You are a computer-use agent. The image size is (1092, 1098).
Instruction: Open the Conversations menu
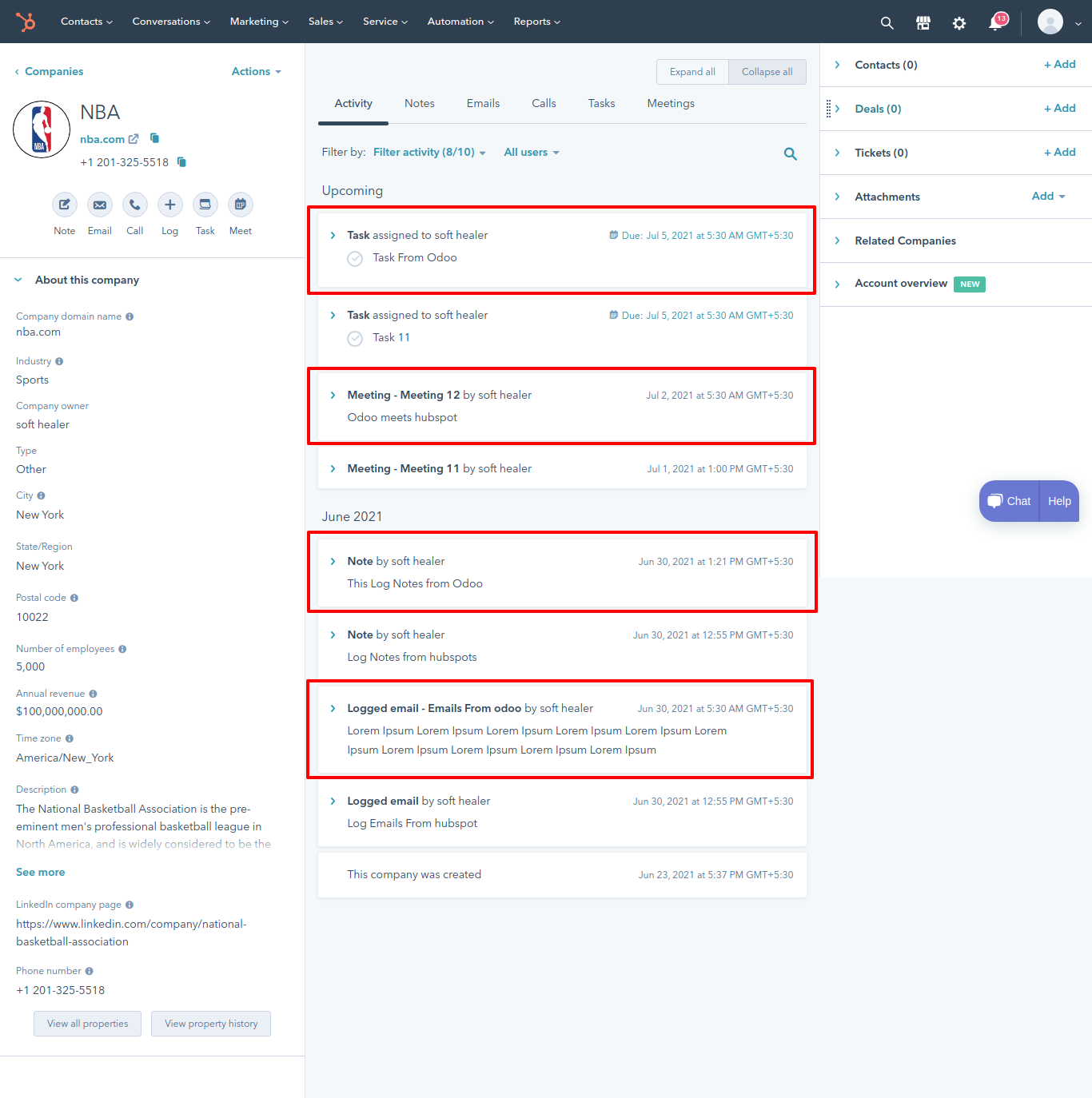pyautogui.click(x=171, y=22)
